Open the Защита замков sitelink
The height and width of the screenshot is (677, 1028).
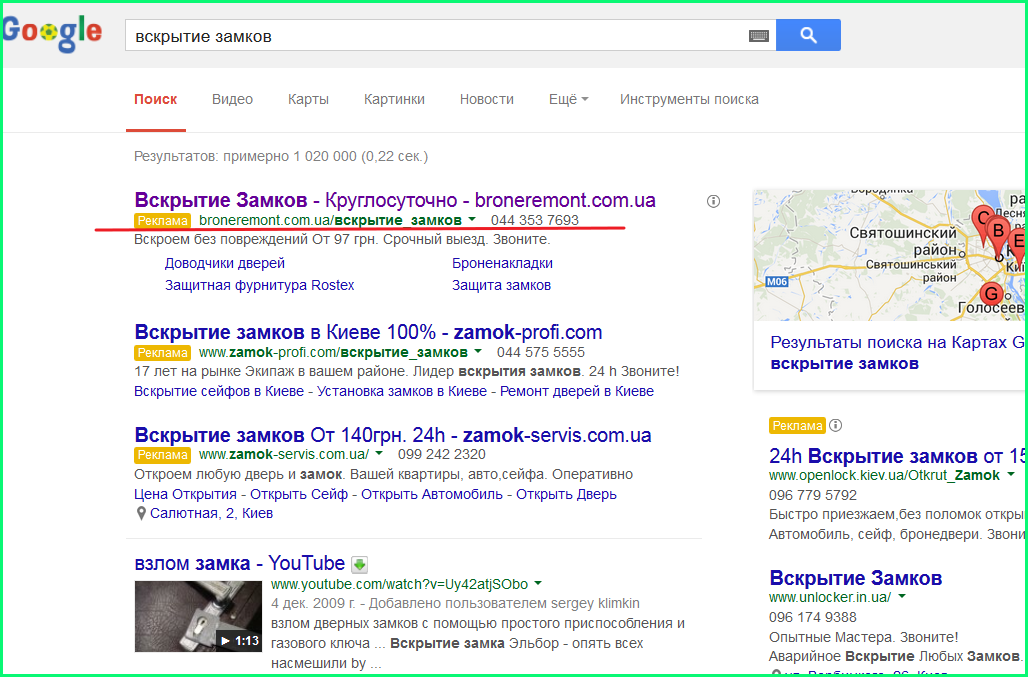(502, 286)
